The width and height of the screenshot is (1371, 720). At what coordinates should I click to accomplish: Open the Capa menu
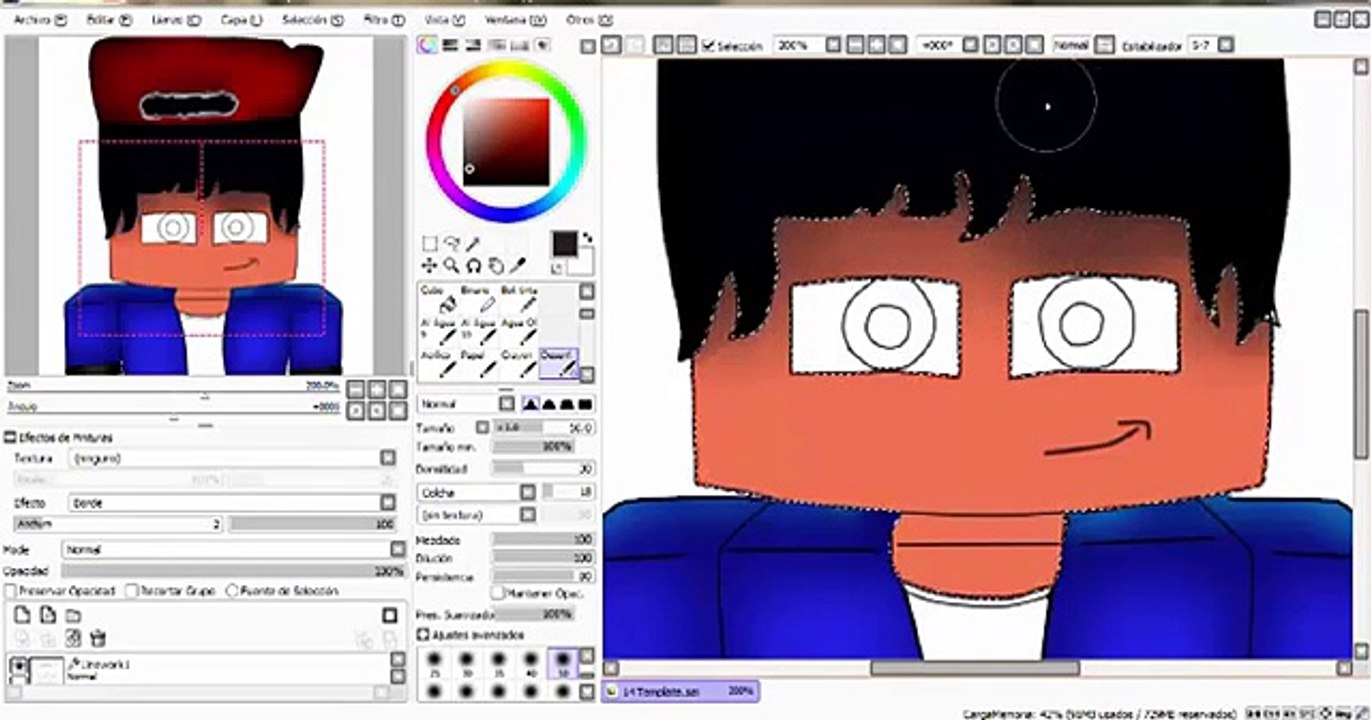click(x=242, y=19)
